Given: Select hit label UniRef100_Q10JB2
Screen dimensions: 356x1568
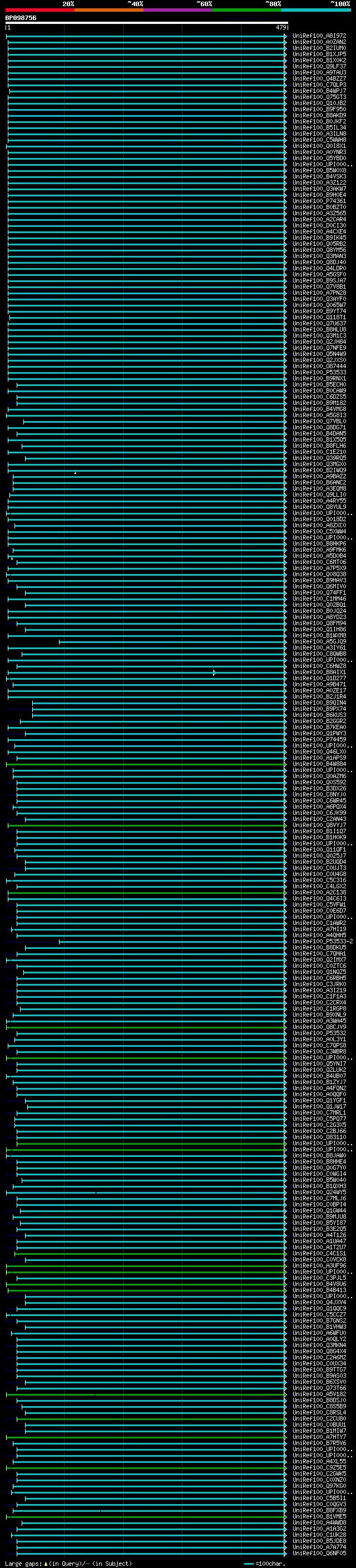Looking at the screenshot, I should (x=319, y=103).
